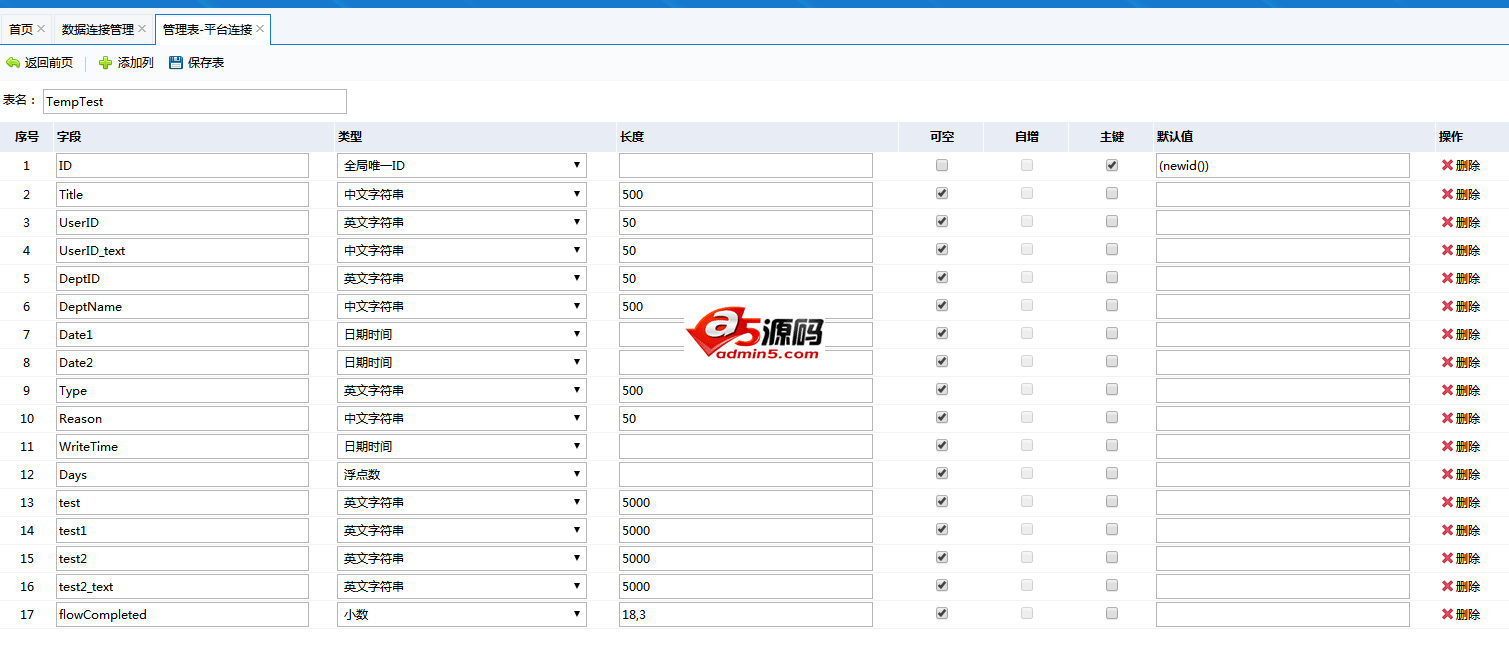Viewport: 1509px width, 666px height.
Task: Click the green plus icon for 添加列
Action: (106, 63)
